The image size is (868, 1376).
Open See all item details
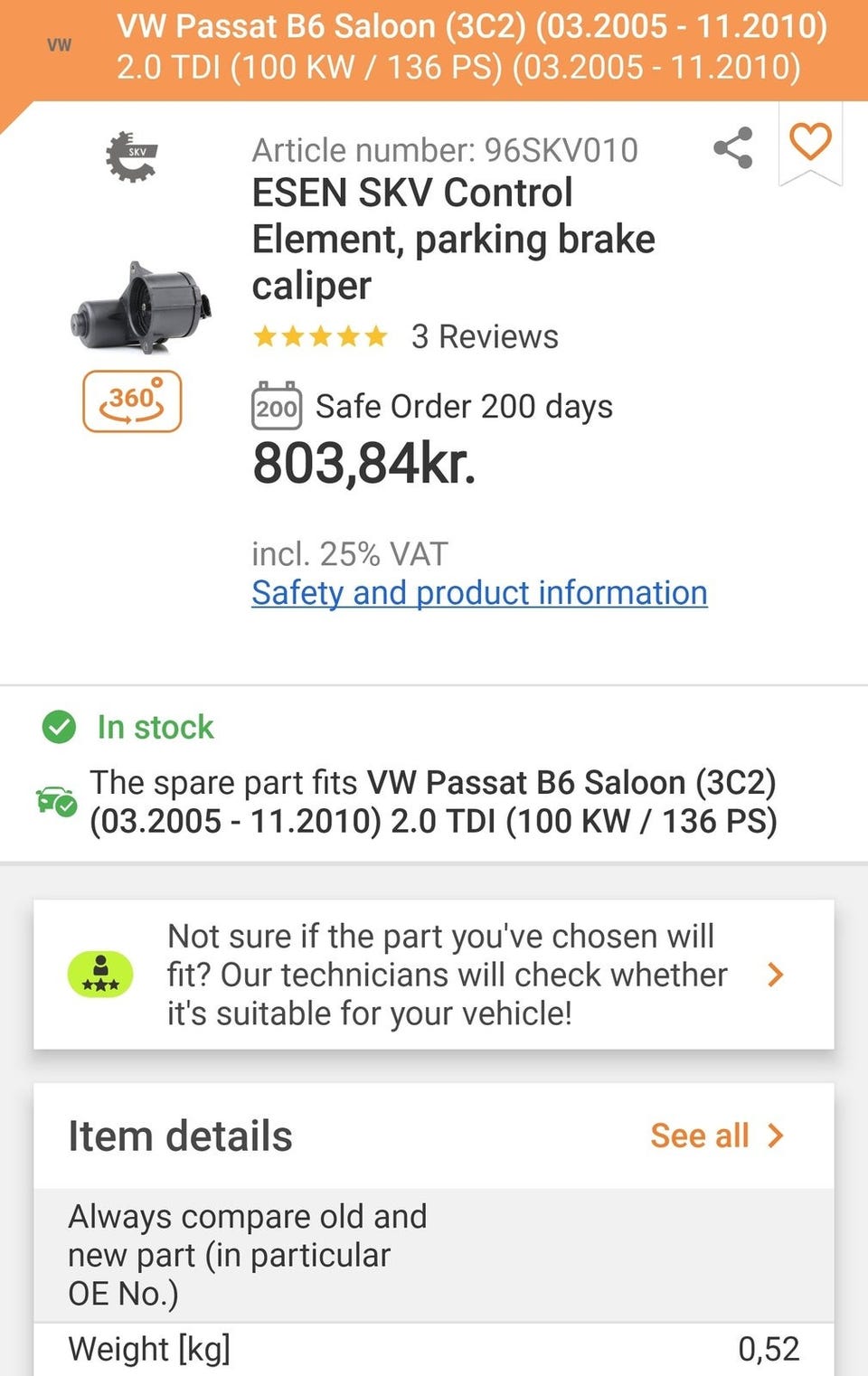[x=700, y=1136]
